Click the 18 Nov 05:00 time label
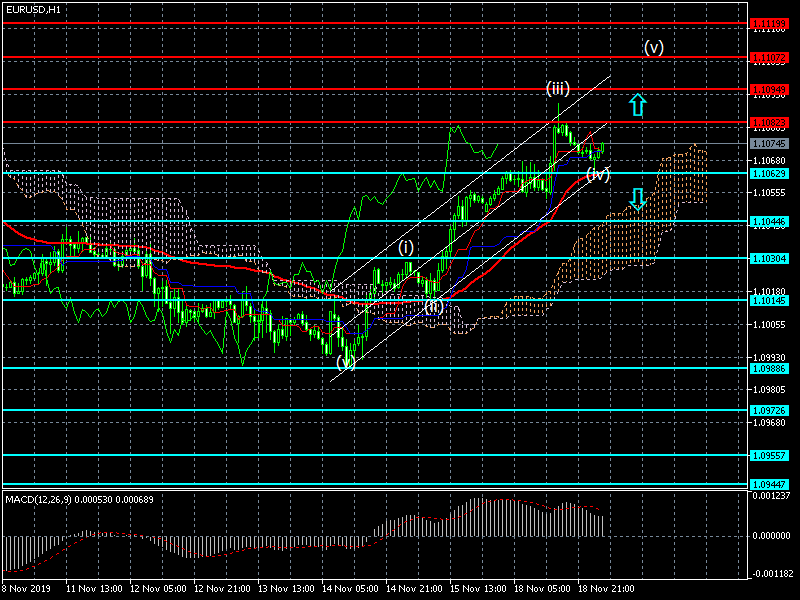 (x=542, y=588)
